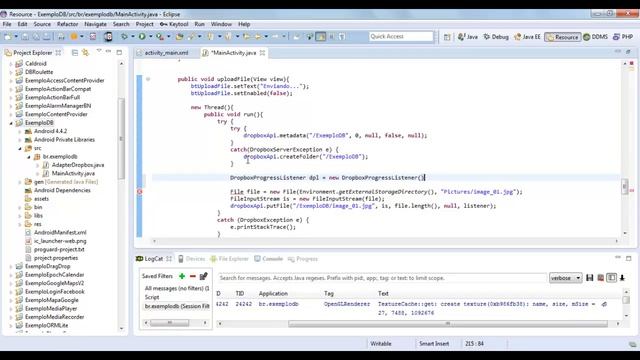
Task: Open the Debug button dropdown arrow
Action: tap(133, 37)
